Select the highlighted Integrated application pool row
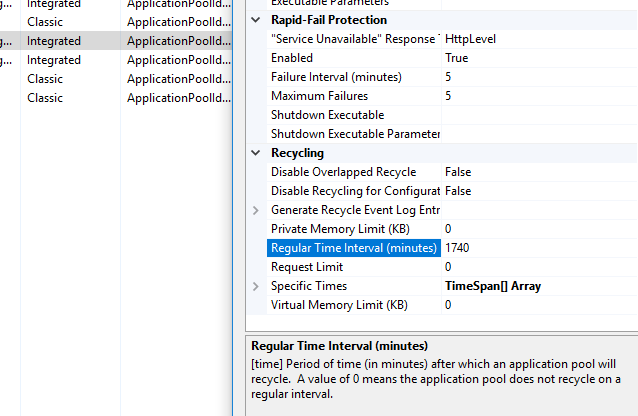The image size is (638, 416). click(54, 41)
